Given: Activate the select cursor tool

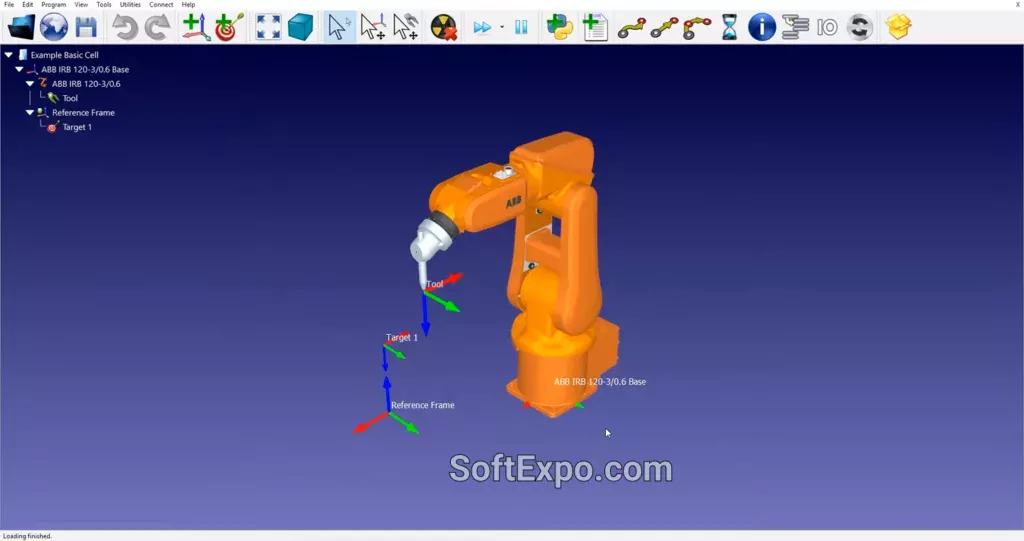Looking at the screenshot, I should pyautogui.click(x=339, y=27).
